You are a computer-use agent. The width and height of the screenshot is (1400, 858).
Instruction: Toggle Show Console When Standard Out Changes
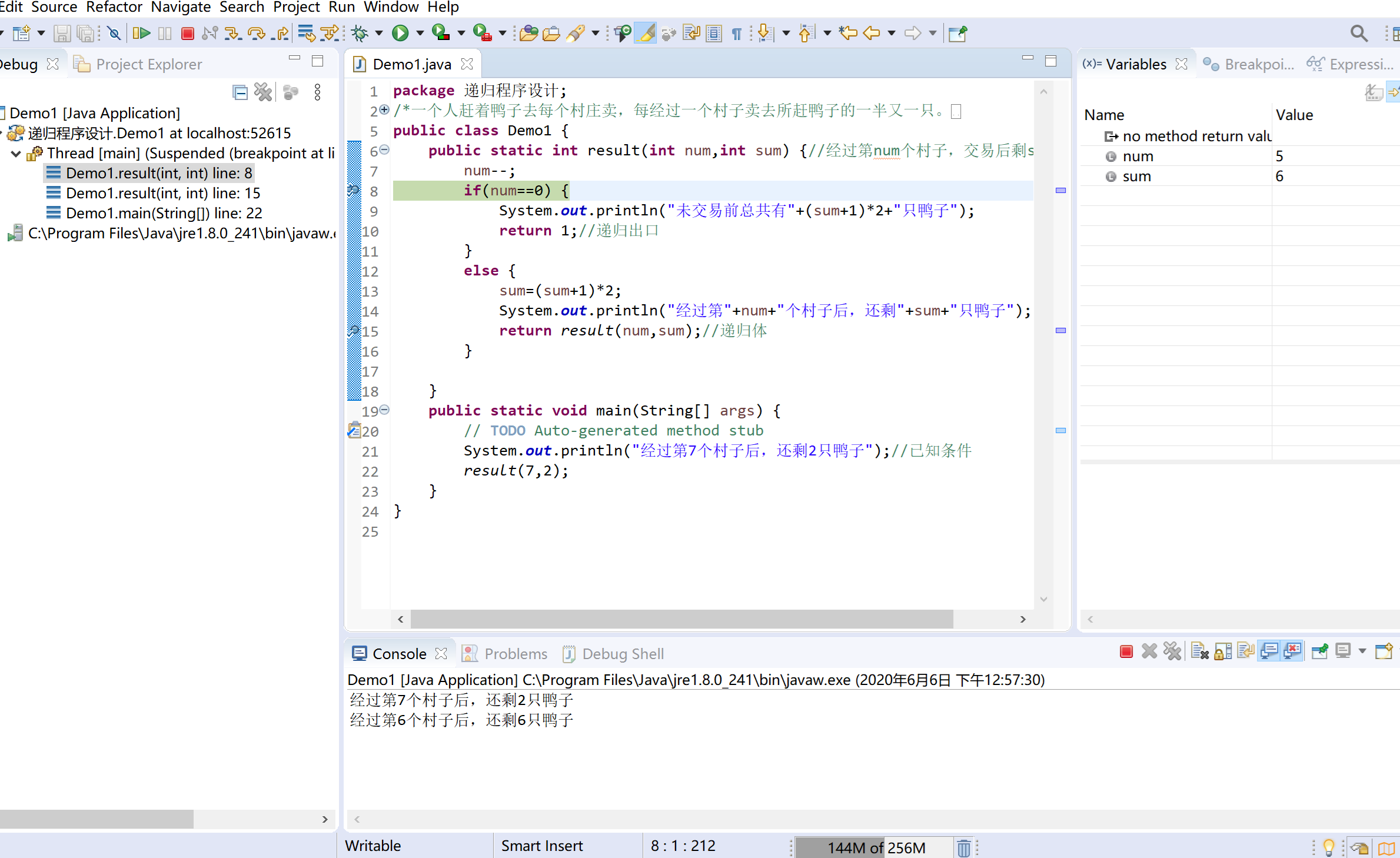tap(1269, 651)
